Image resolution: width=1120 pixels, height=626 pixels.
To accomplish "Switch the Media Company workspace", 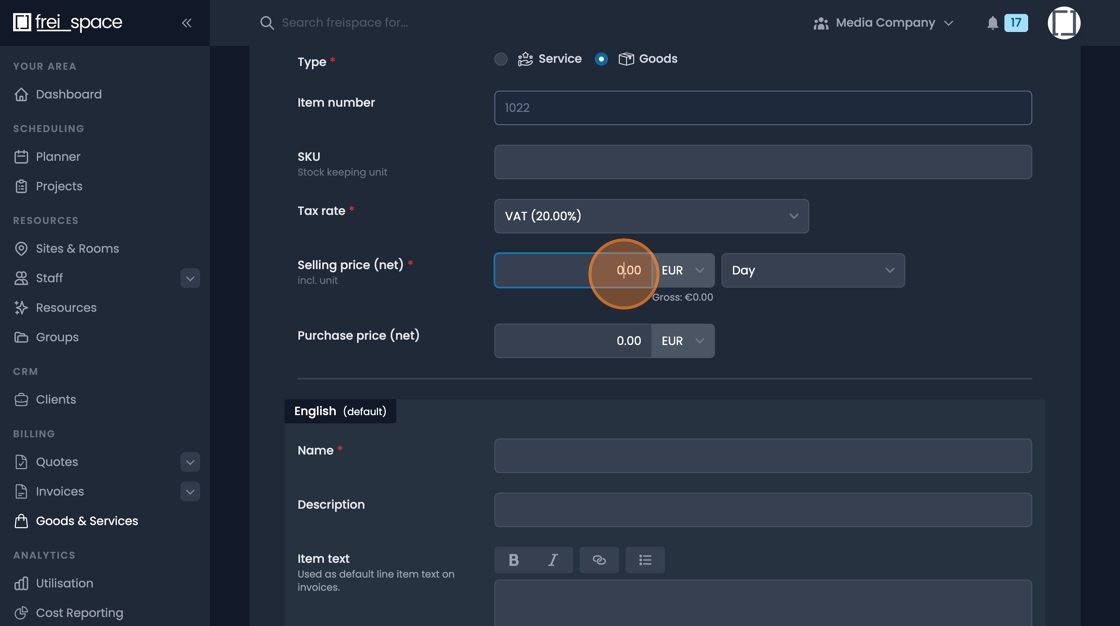I will point(884,23).
